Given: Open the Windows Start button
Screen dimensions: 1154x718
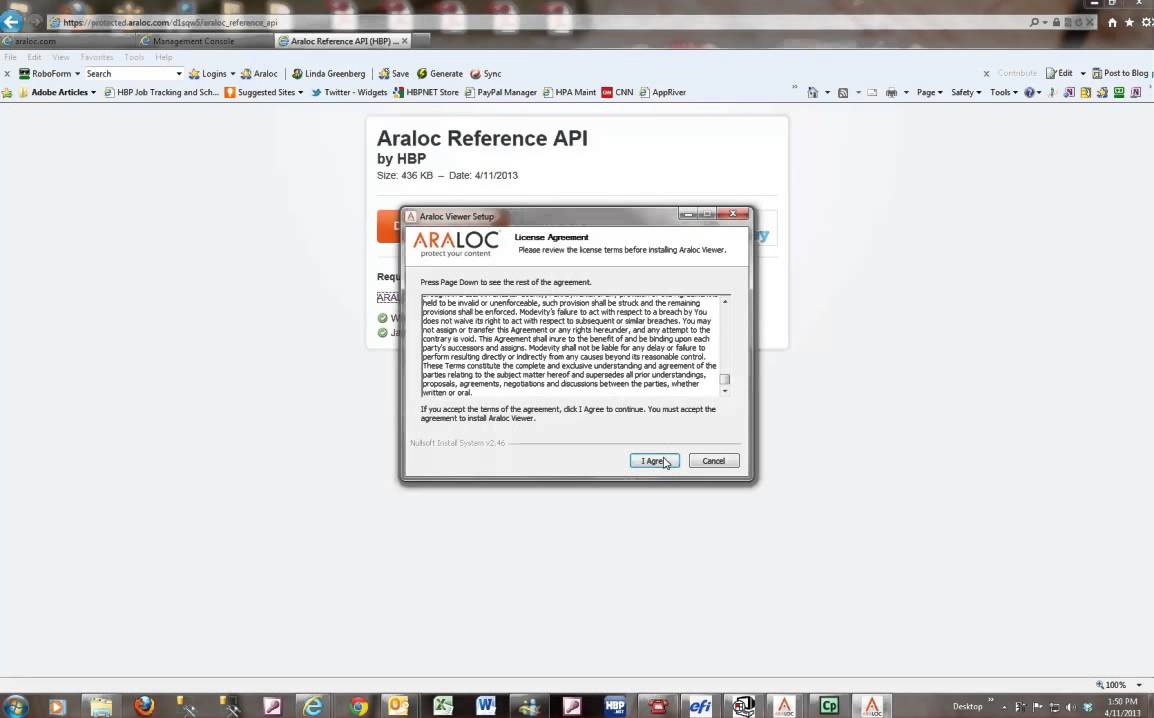Looking at the screenshot, I should [15, 706].
